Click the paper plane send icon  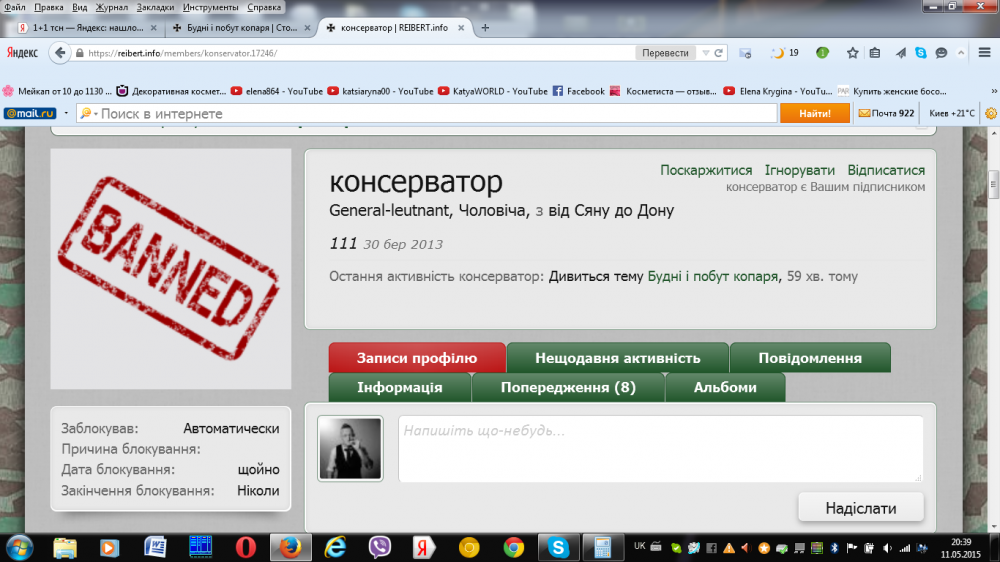(x=900, y=53)
